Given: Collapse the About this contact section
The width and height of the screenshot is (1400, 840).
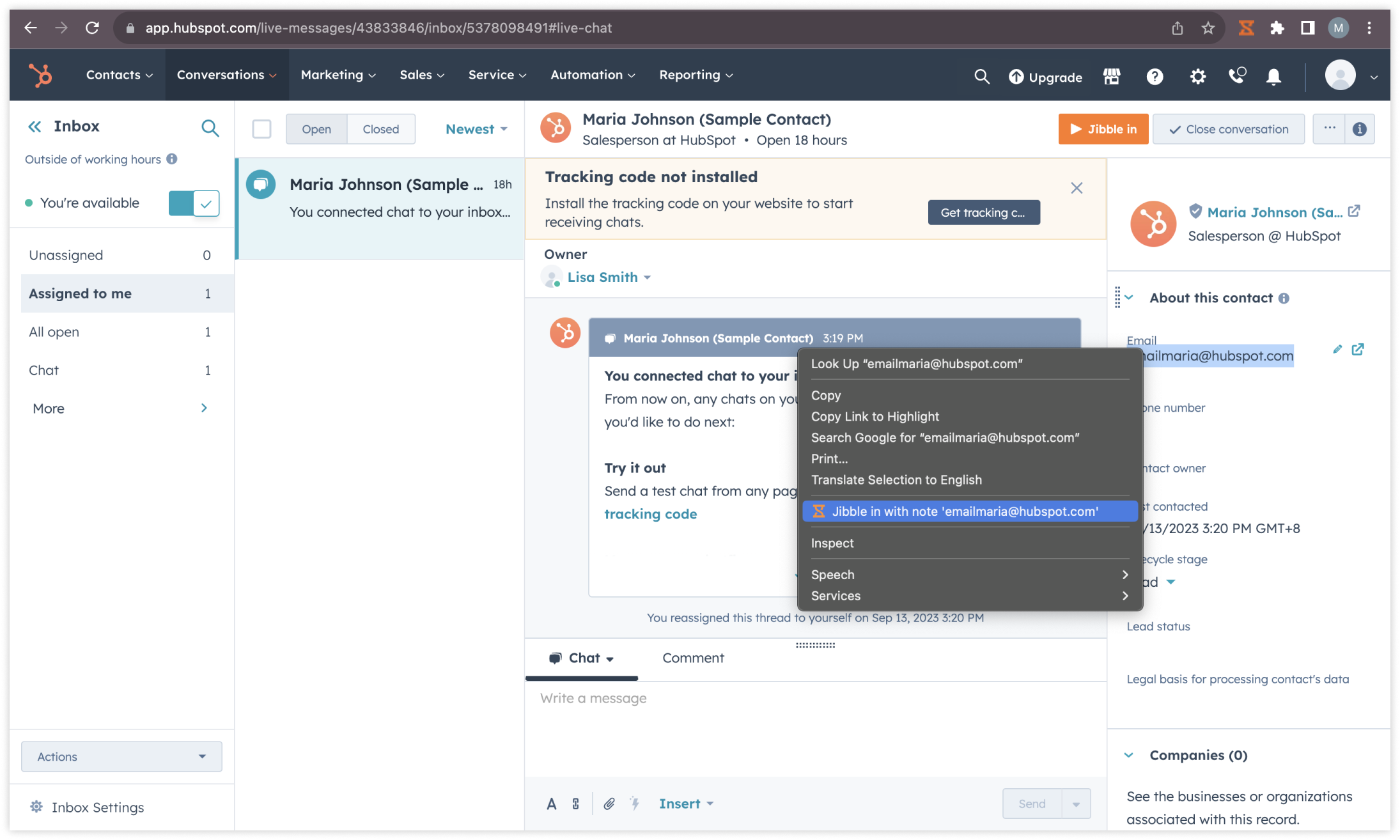Looking at the screenshot, I should click(x=1129, y=297).
